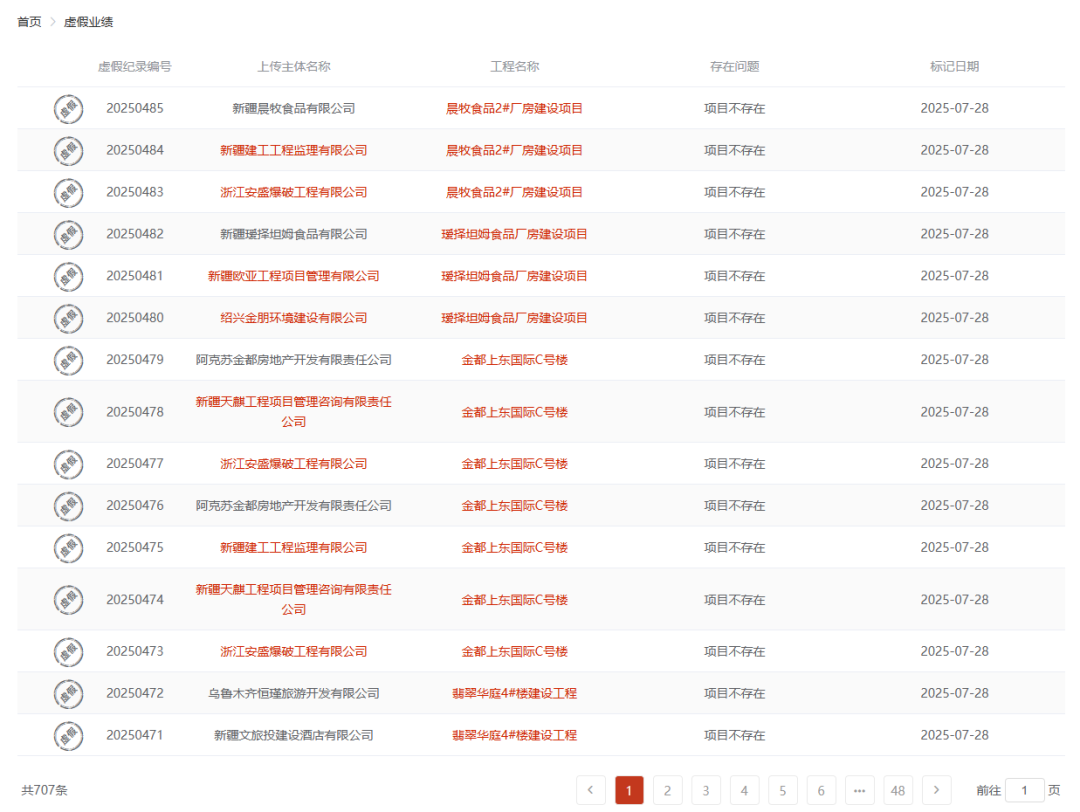
Task: Go to page 5
Action: click(x=783, y=790)
